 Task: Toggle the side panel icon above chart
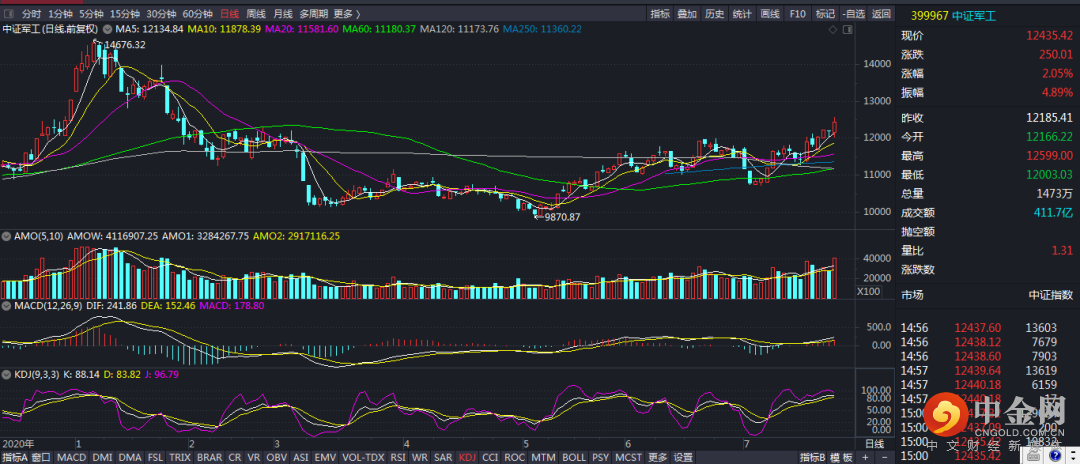(x=846, y=30)
